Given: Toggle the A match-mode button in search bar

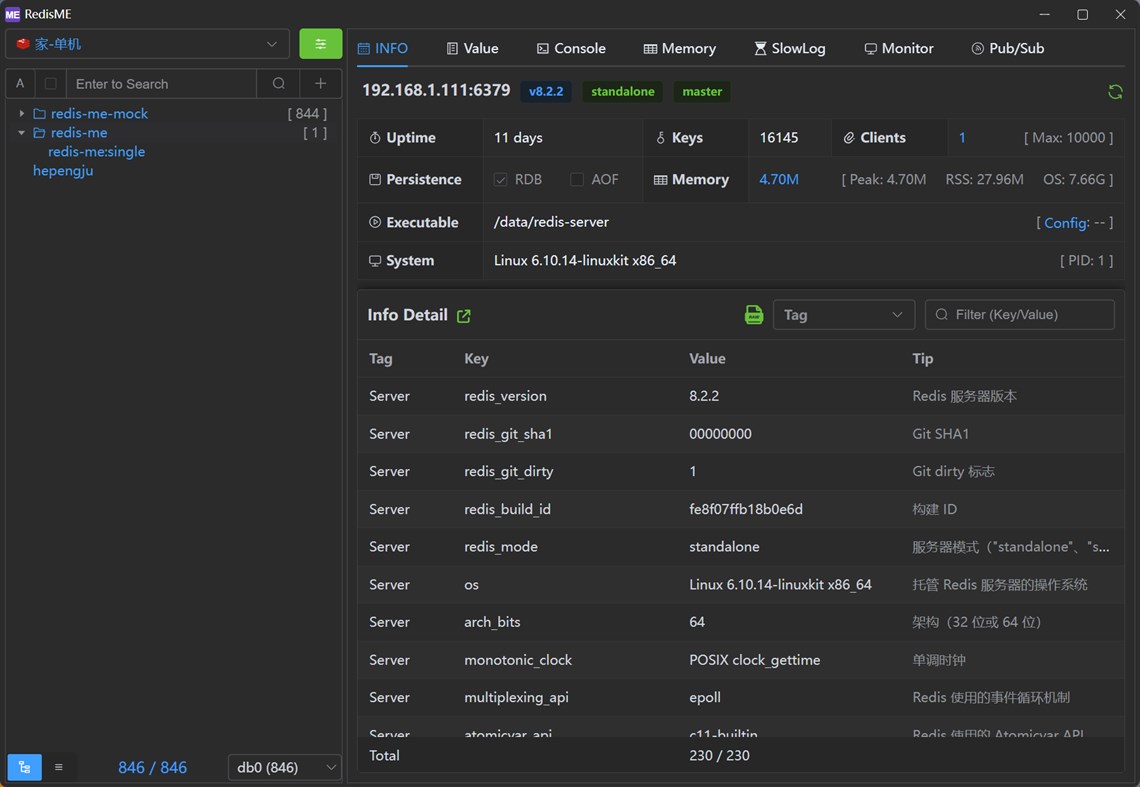Looking at the screenshot, I should tap(20, 84).
